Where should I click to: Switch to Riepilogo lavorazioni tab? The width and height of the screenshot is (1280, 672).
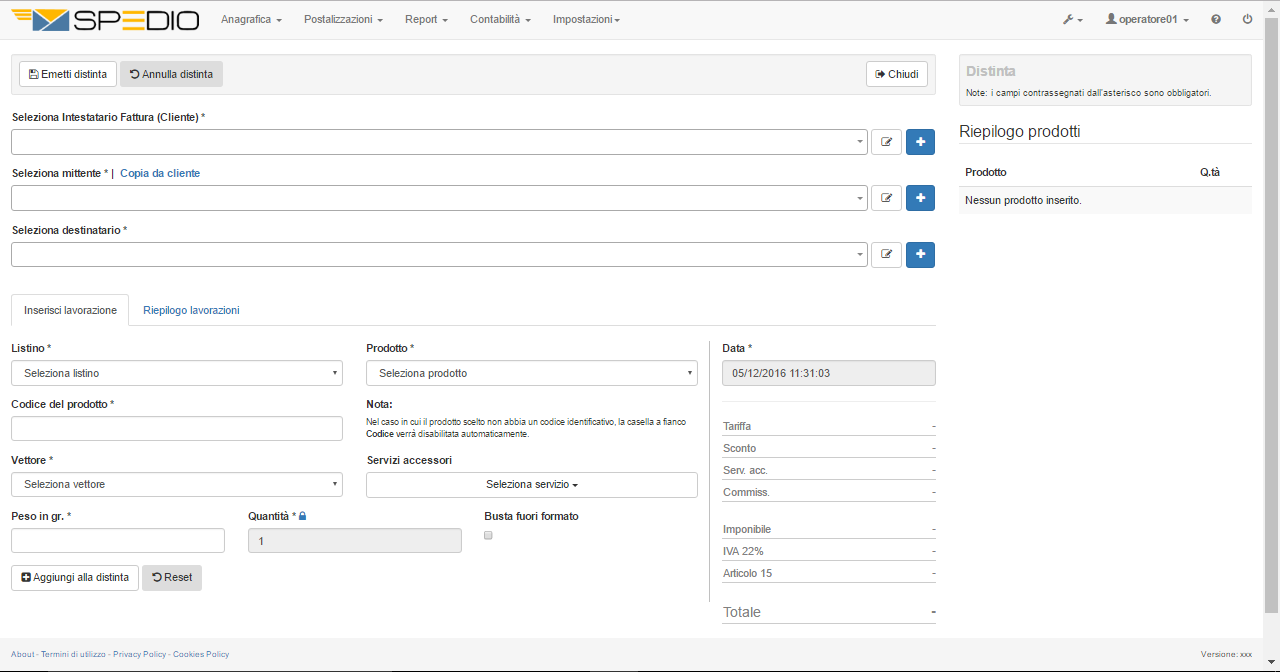point(191,310)
